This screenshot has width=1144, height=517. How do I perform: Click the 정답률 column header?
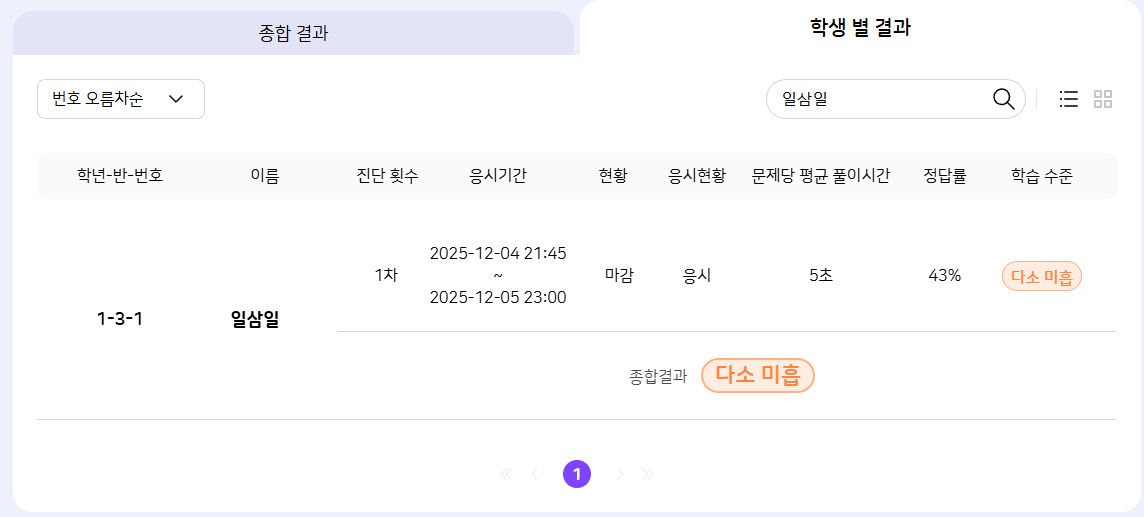944,176
